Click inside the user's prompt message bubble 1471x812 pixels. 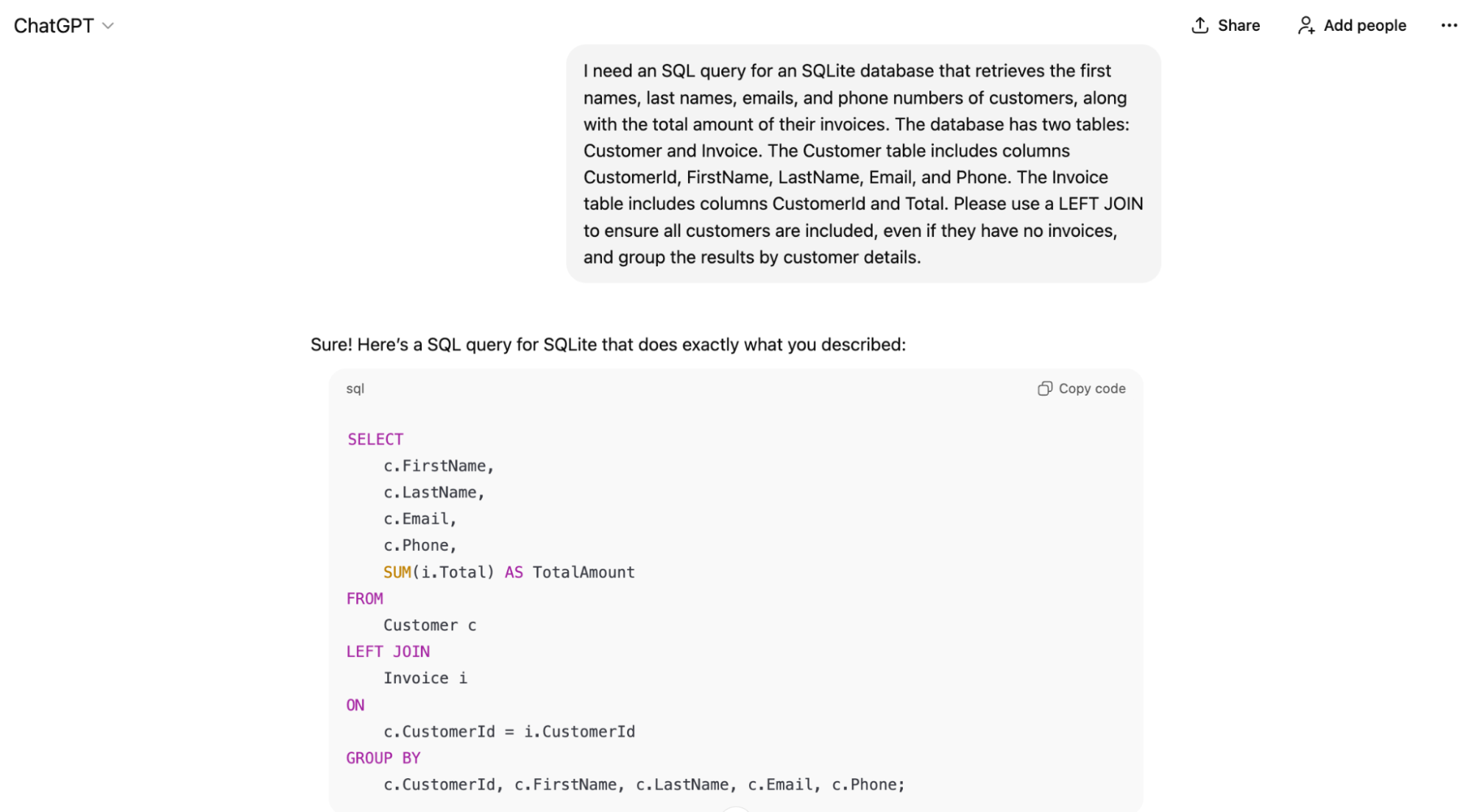click(x=862, y=163)
